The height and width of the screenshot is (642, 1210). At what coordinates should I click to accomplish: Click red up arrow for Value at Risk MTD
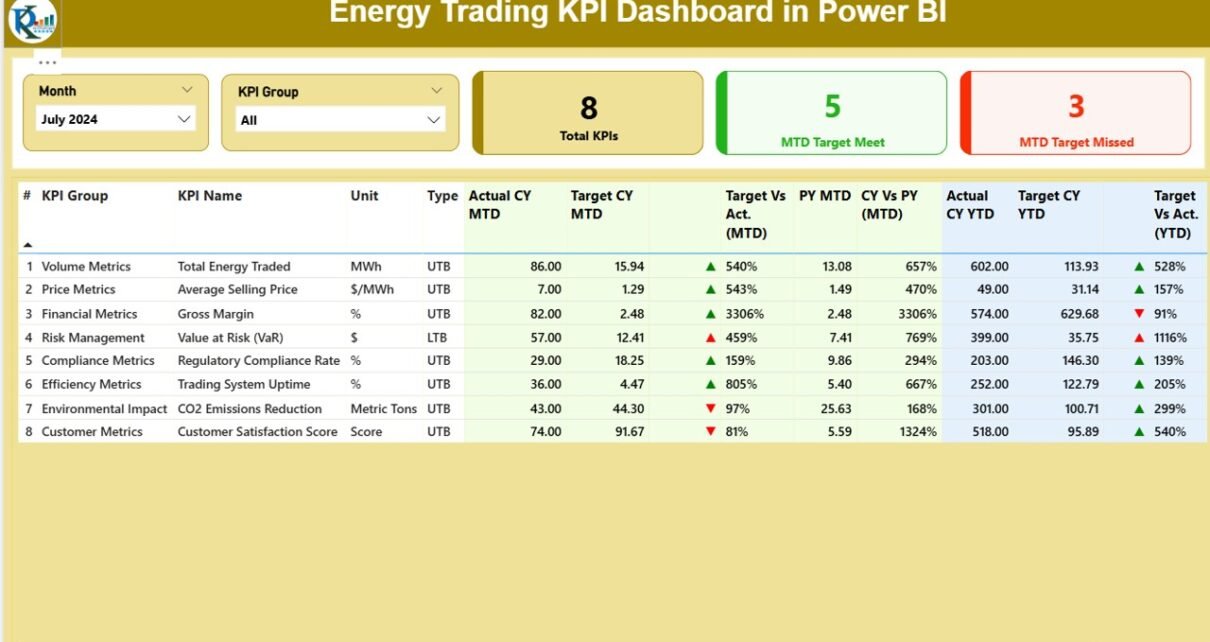710,338
